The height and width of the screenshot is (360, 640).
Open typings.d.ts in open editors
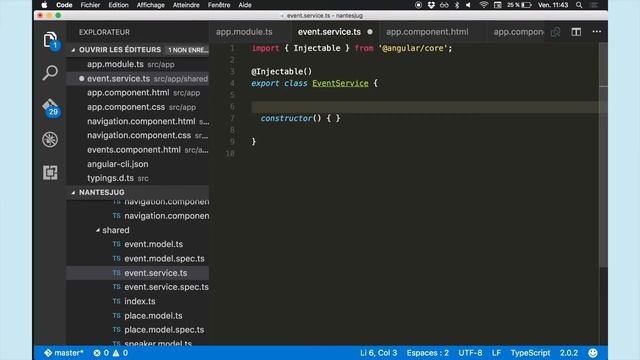click(138, 178)
